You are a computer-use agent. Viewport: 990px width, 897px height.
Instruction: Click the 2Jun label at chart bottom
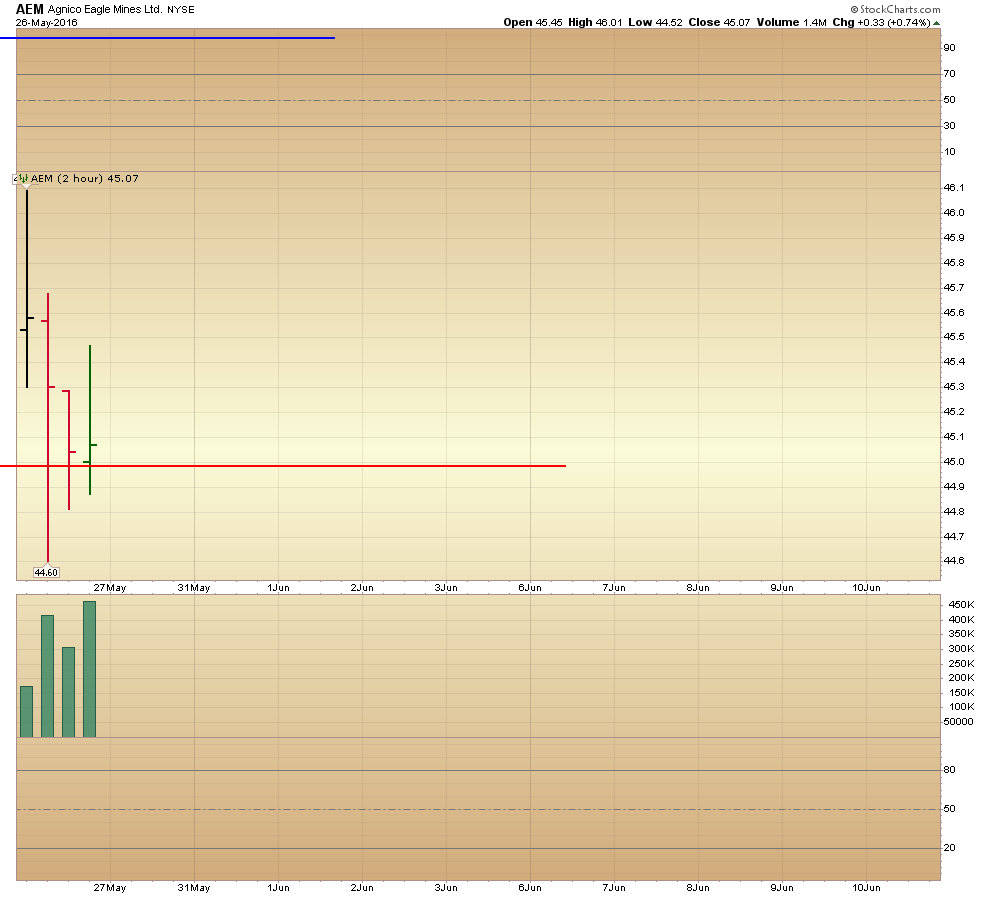point(362,888)
